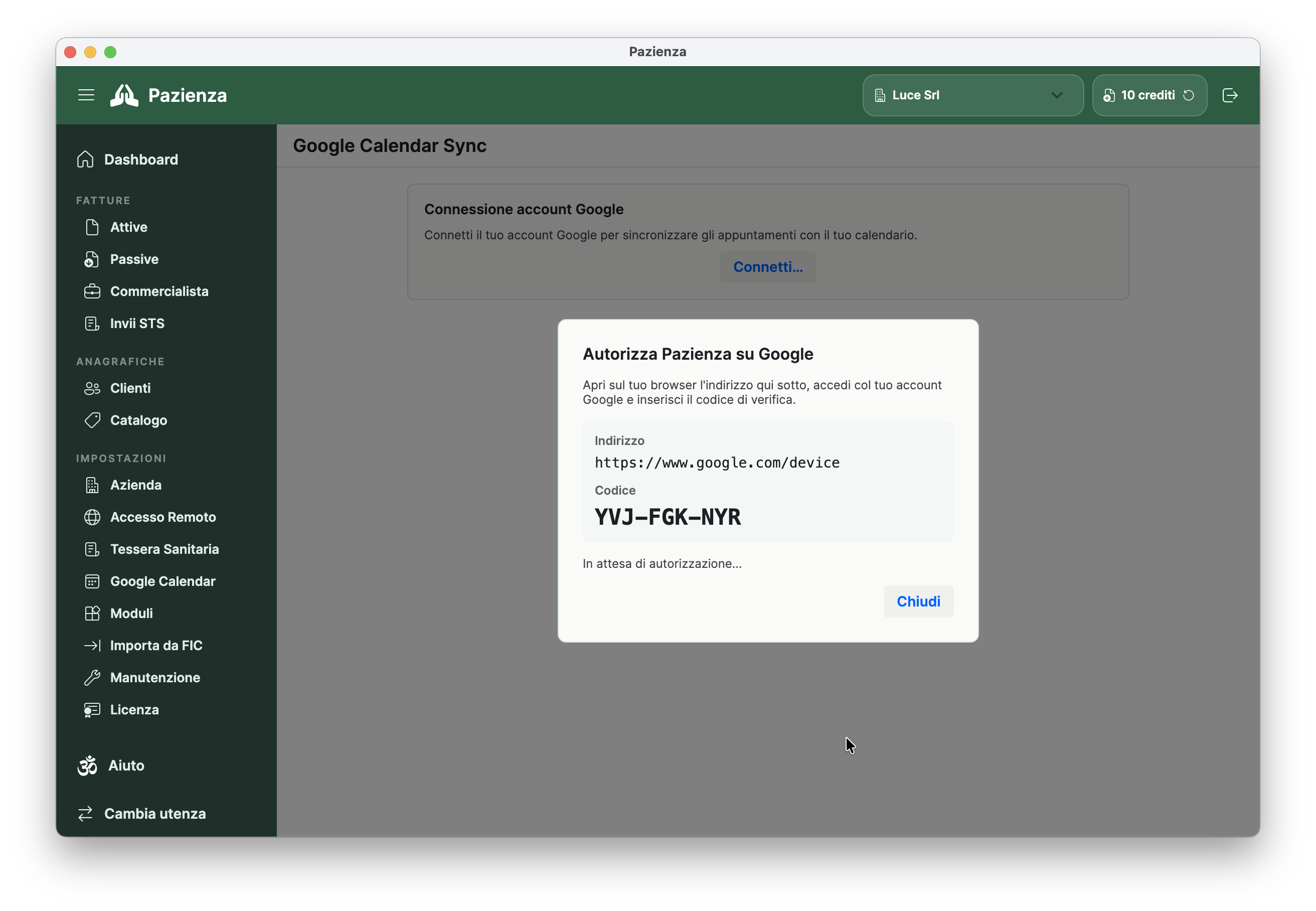The image size is (1316, 911).
Task: Click the Azienda building icon
Action: pos(92,485)
